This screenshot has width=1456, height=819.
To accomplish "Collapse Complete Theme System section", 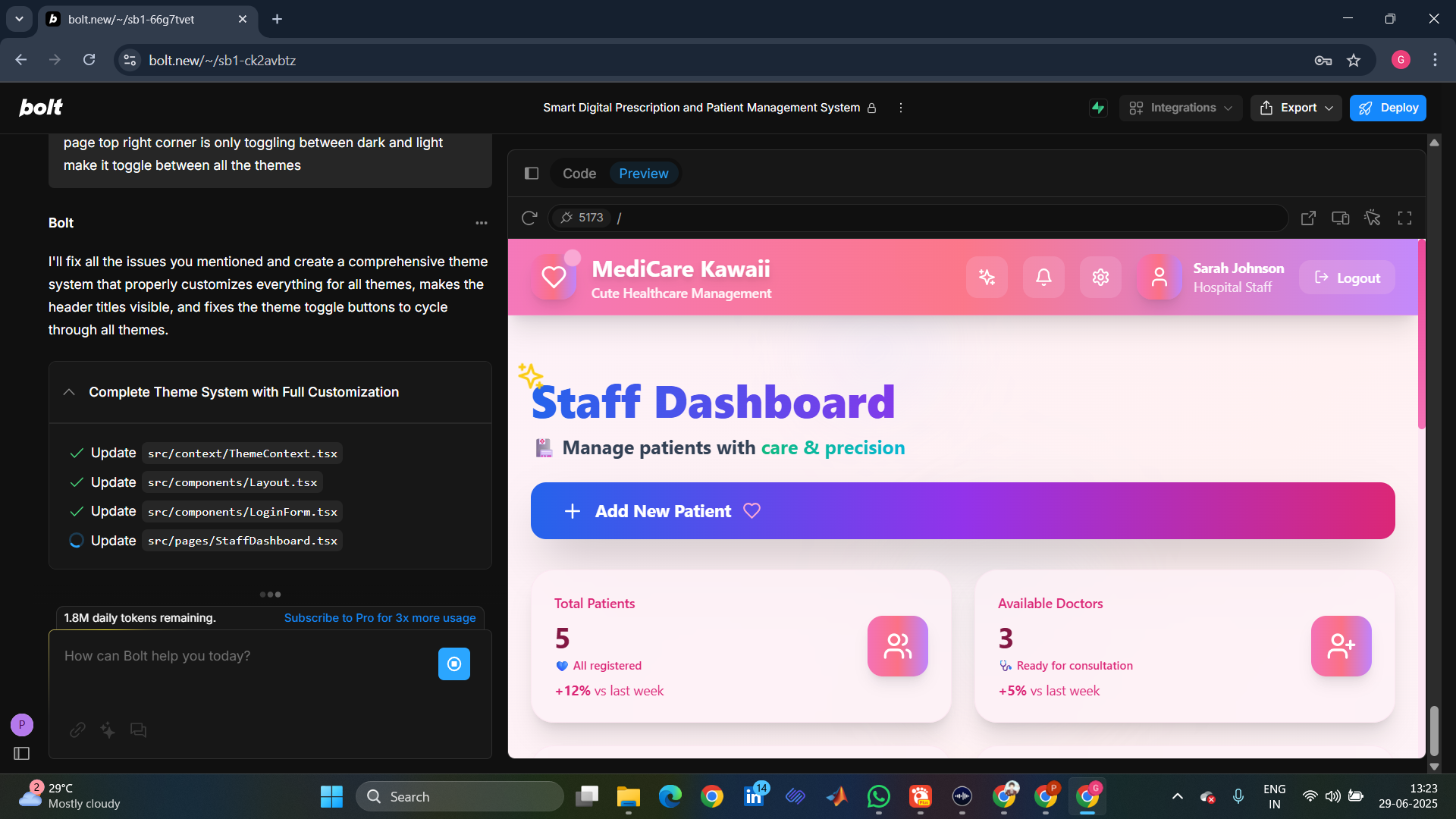I will (69, 392).
